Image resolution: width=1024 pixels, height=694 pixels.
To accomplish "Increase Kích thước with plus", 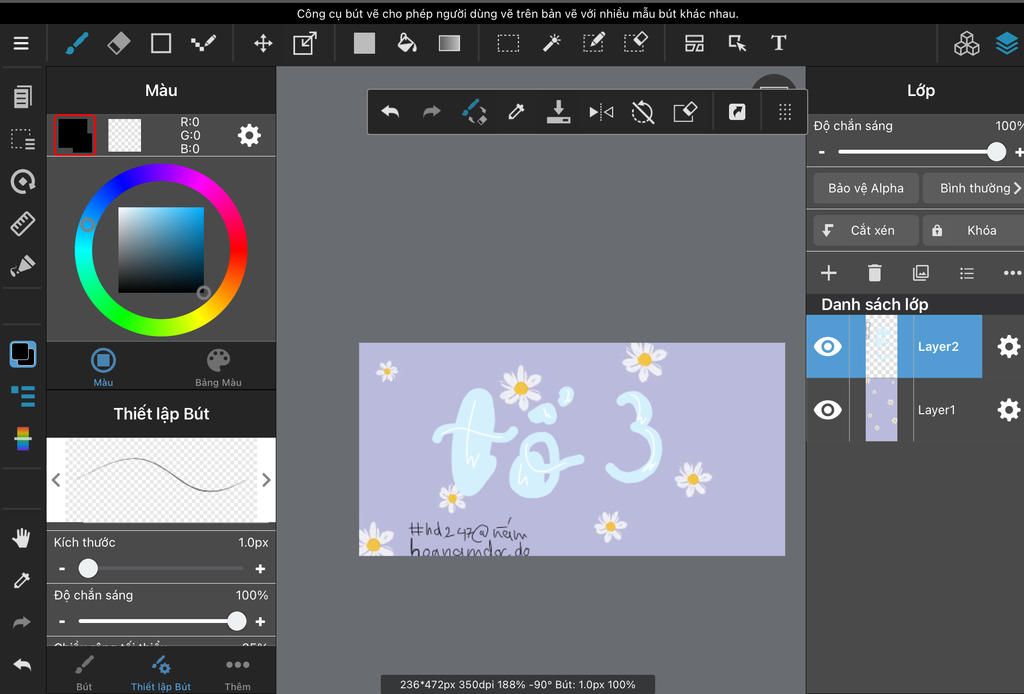I will click(260, 569).
